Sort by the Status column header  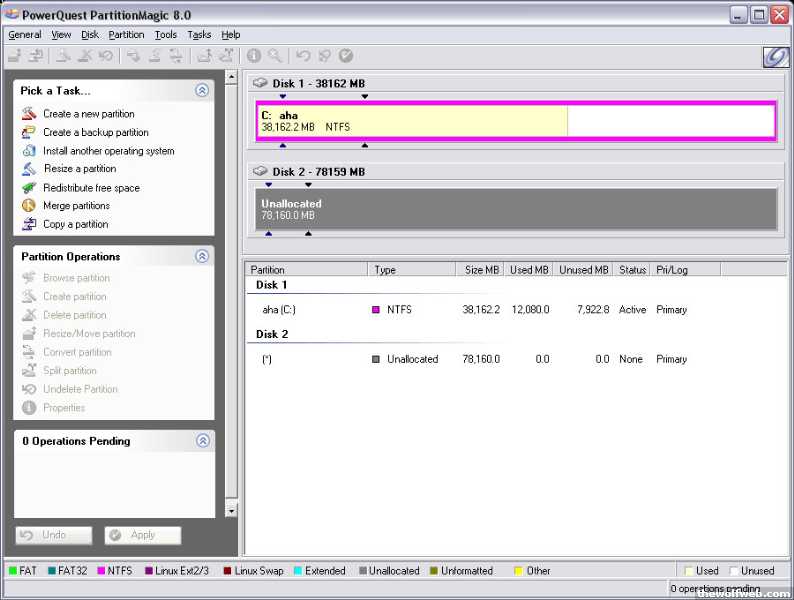631,270
